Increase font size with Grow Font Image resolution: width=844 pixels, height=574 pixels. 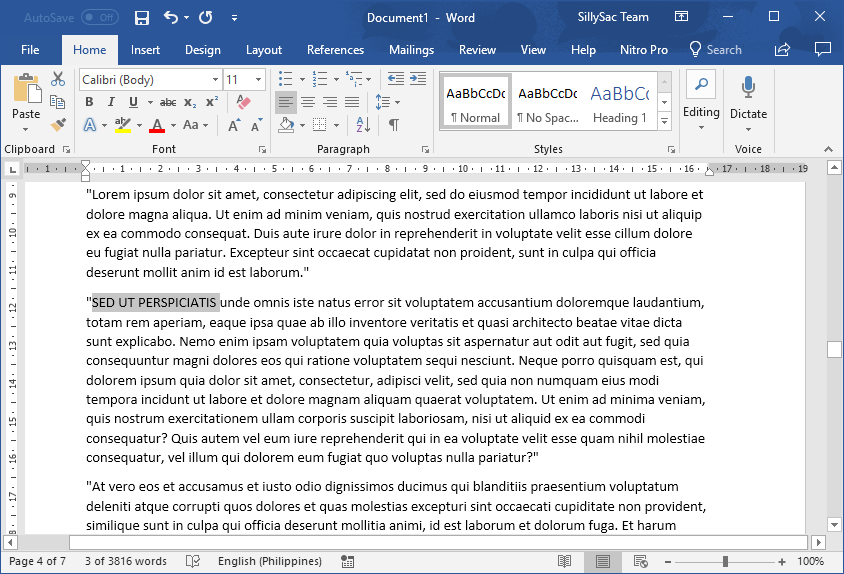[x=234, y=125]
